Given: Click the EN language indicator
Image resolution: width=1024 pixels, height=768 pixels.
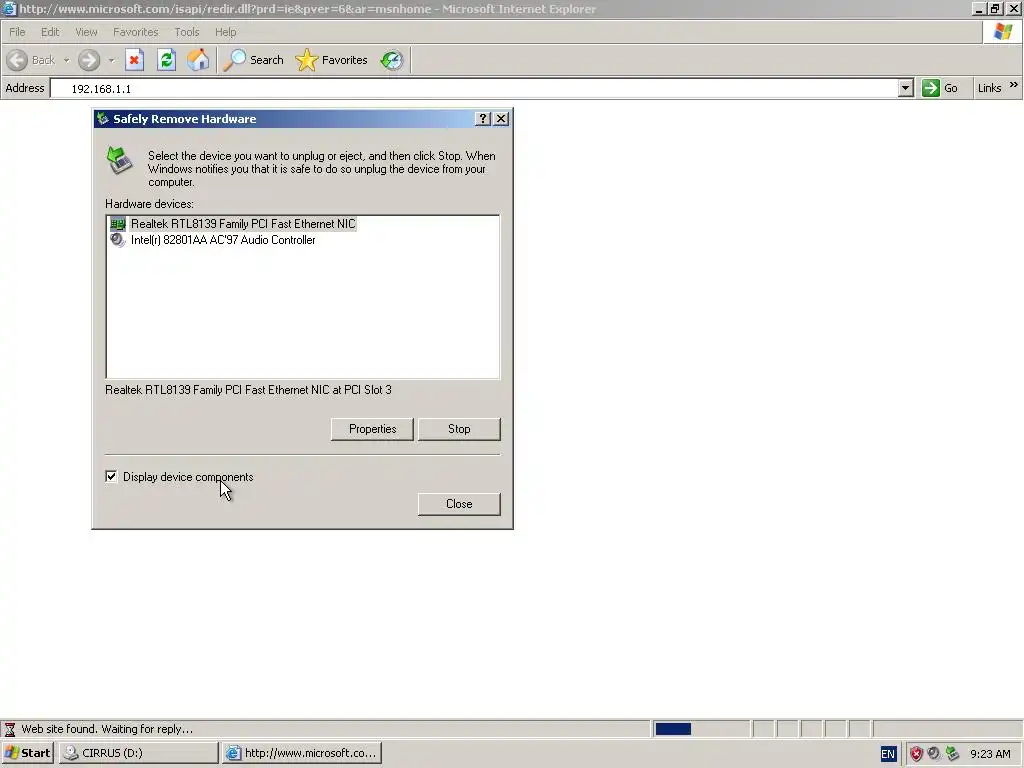Looking at the screenshot, I should pyautogui.click(x=888, y=754).
